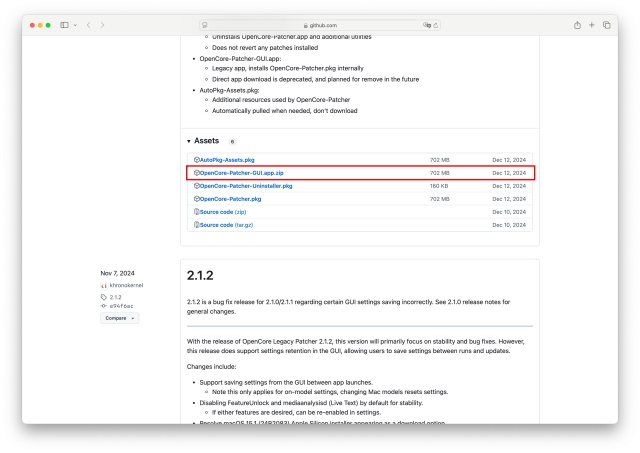Reload the page with refresh icon
The image size is (640, 453).
click(x=436, y=24)
